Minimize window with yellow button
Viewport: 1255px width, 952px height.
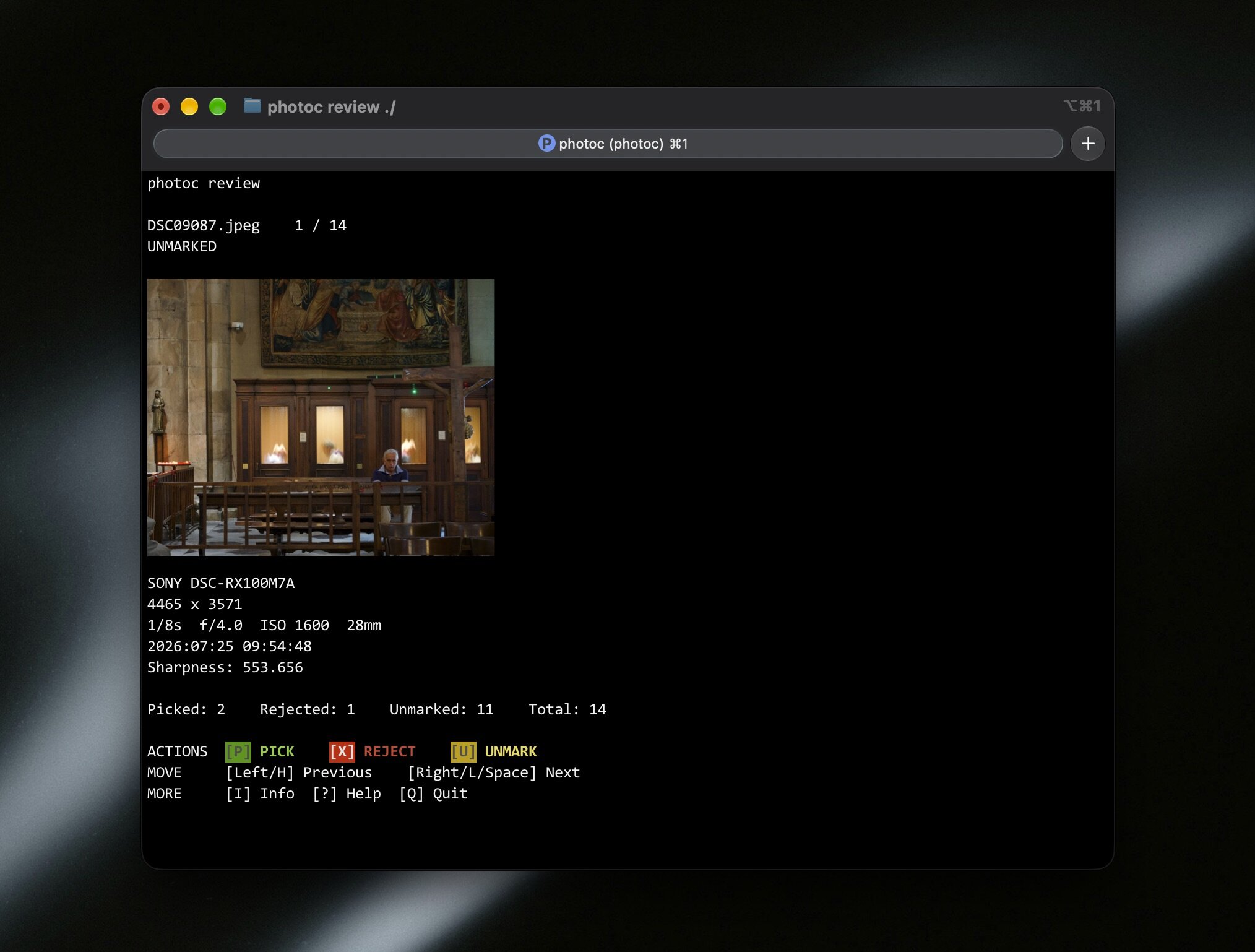point(189,106)
